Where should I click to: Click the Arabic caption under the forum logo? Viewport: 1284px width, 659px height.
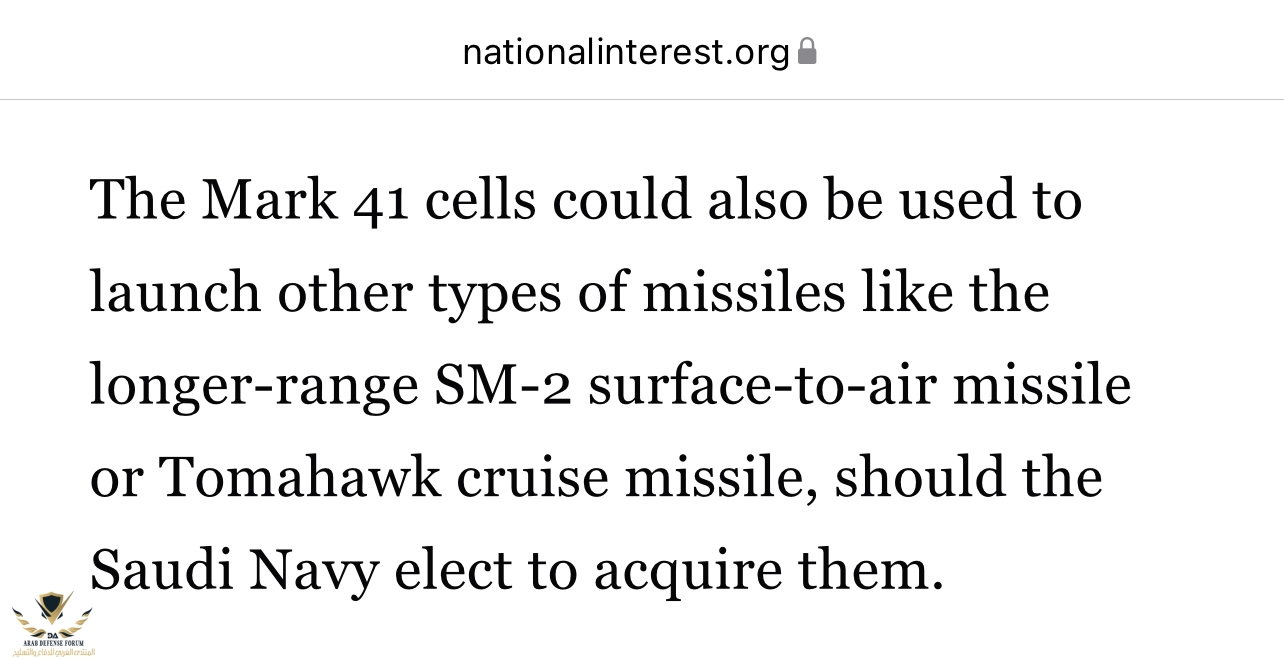[54, 651]
